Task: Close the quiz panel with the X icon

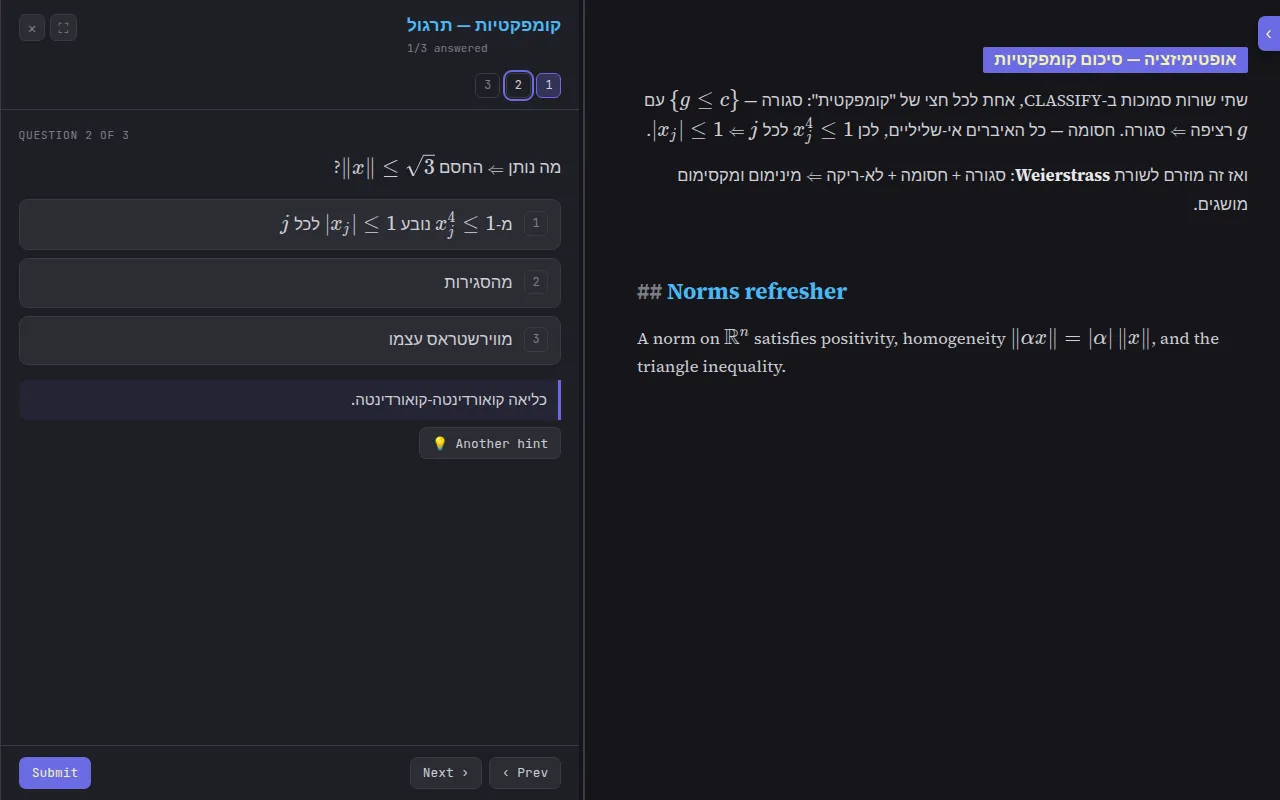Action: (x=32, y=28)
